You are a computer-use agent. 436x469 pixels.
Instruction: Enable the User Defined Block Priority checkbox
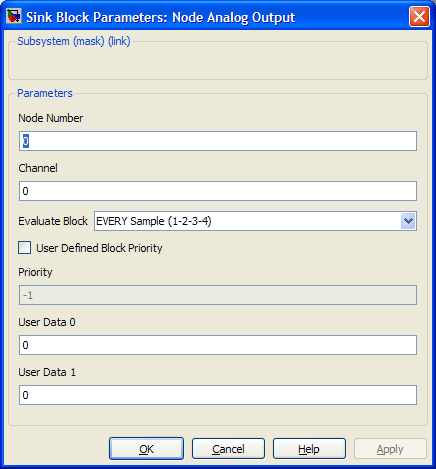coord(25,248)
